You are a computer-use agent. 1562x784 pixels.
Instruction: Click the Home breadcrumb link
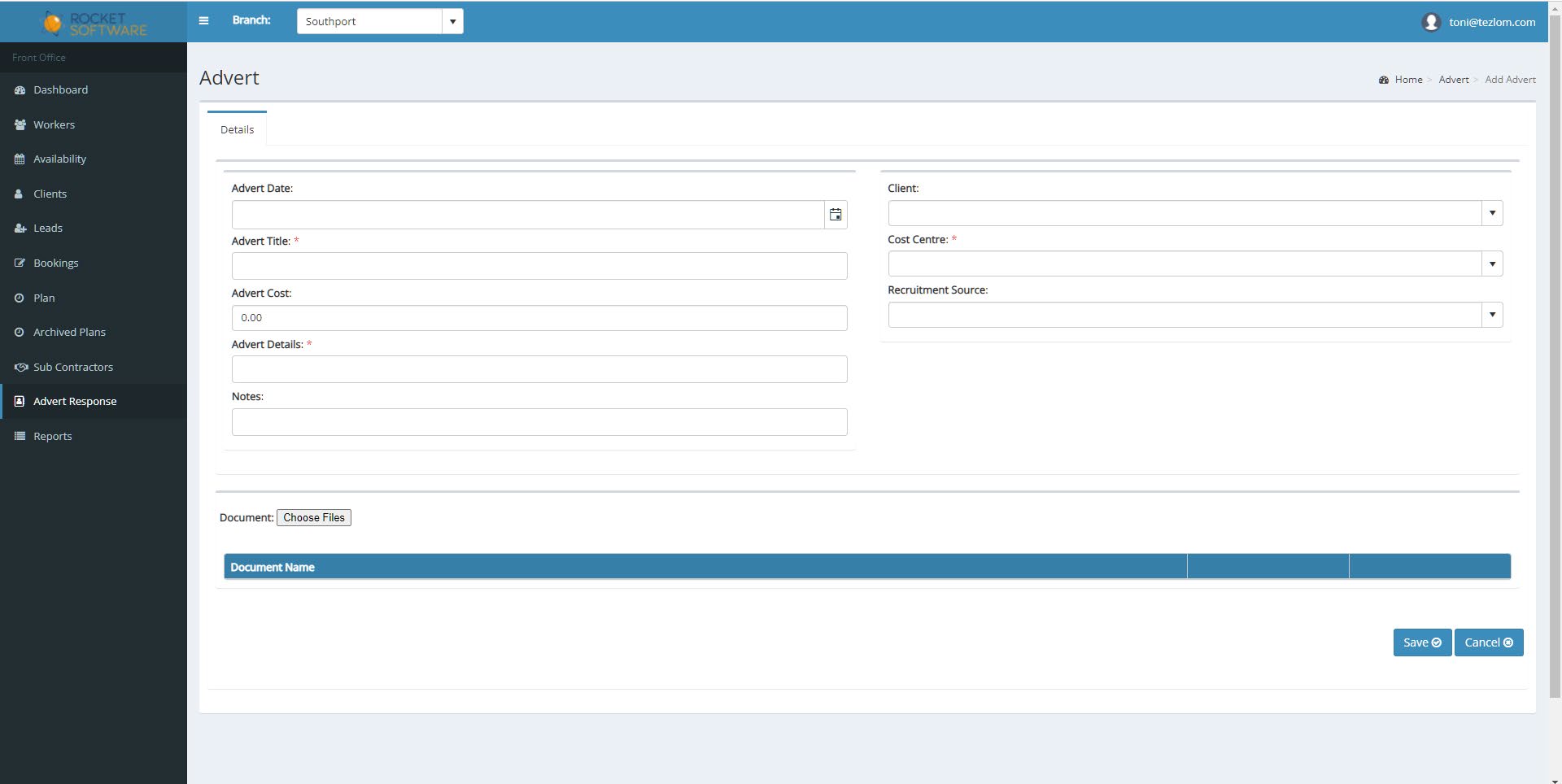tap(1408, 80)
